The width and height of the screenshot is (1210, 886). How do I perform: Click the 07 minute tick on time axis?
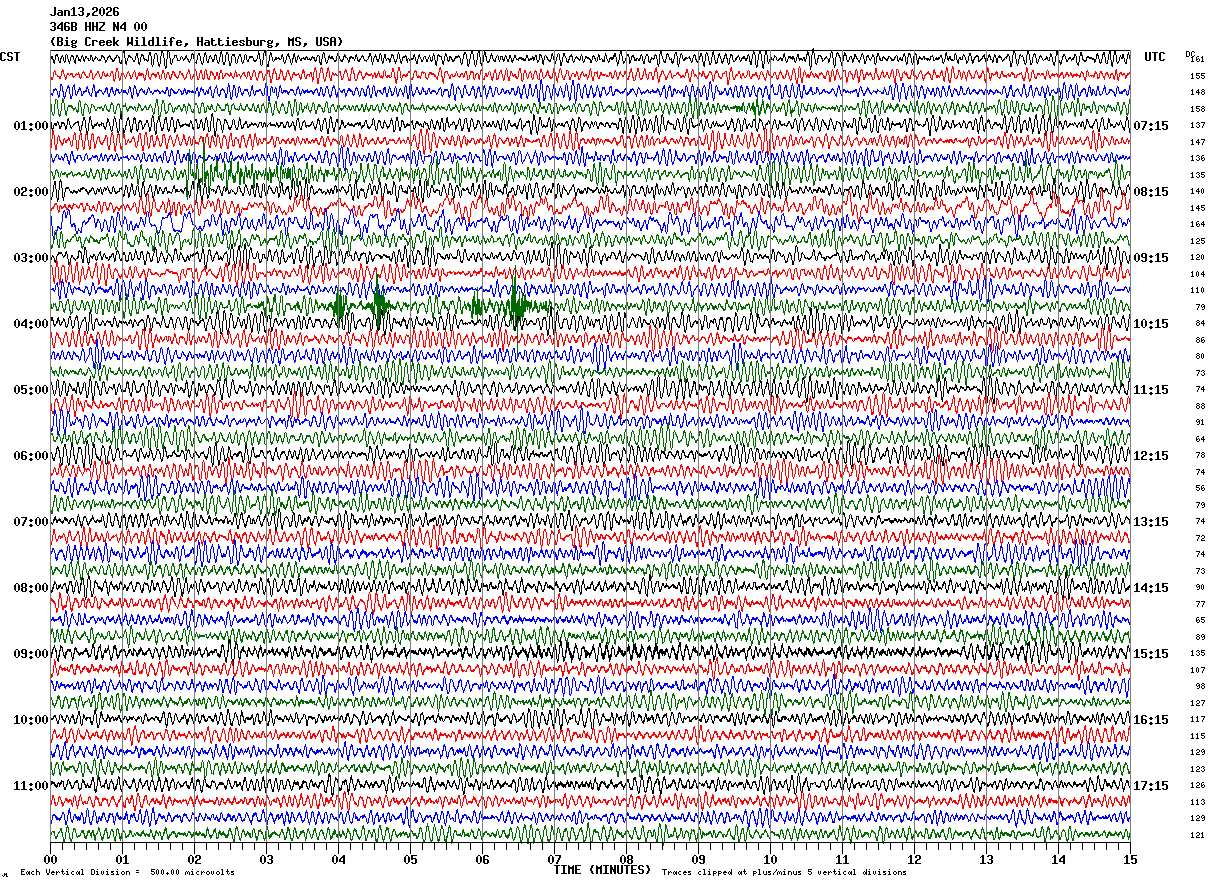pos(554,859)
